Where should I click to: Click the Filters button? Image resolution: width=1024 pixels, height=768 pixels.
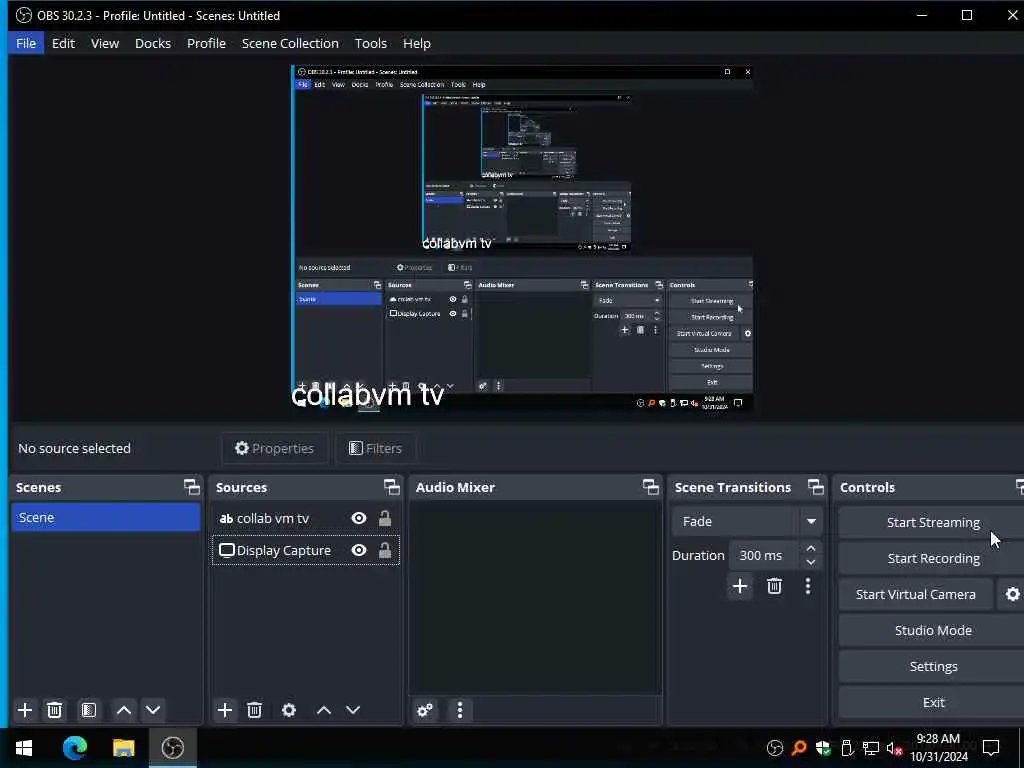click(376, 448)
